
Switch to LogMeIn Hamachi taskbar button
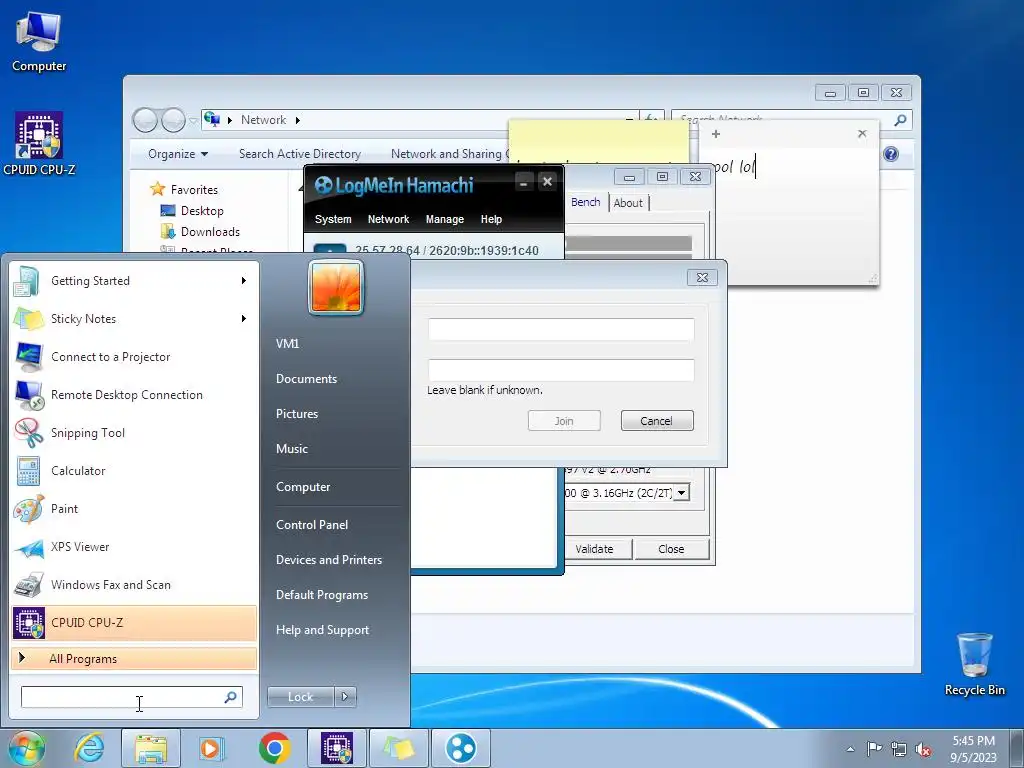click(460, 748)
